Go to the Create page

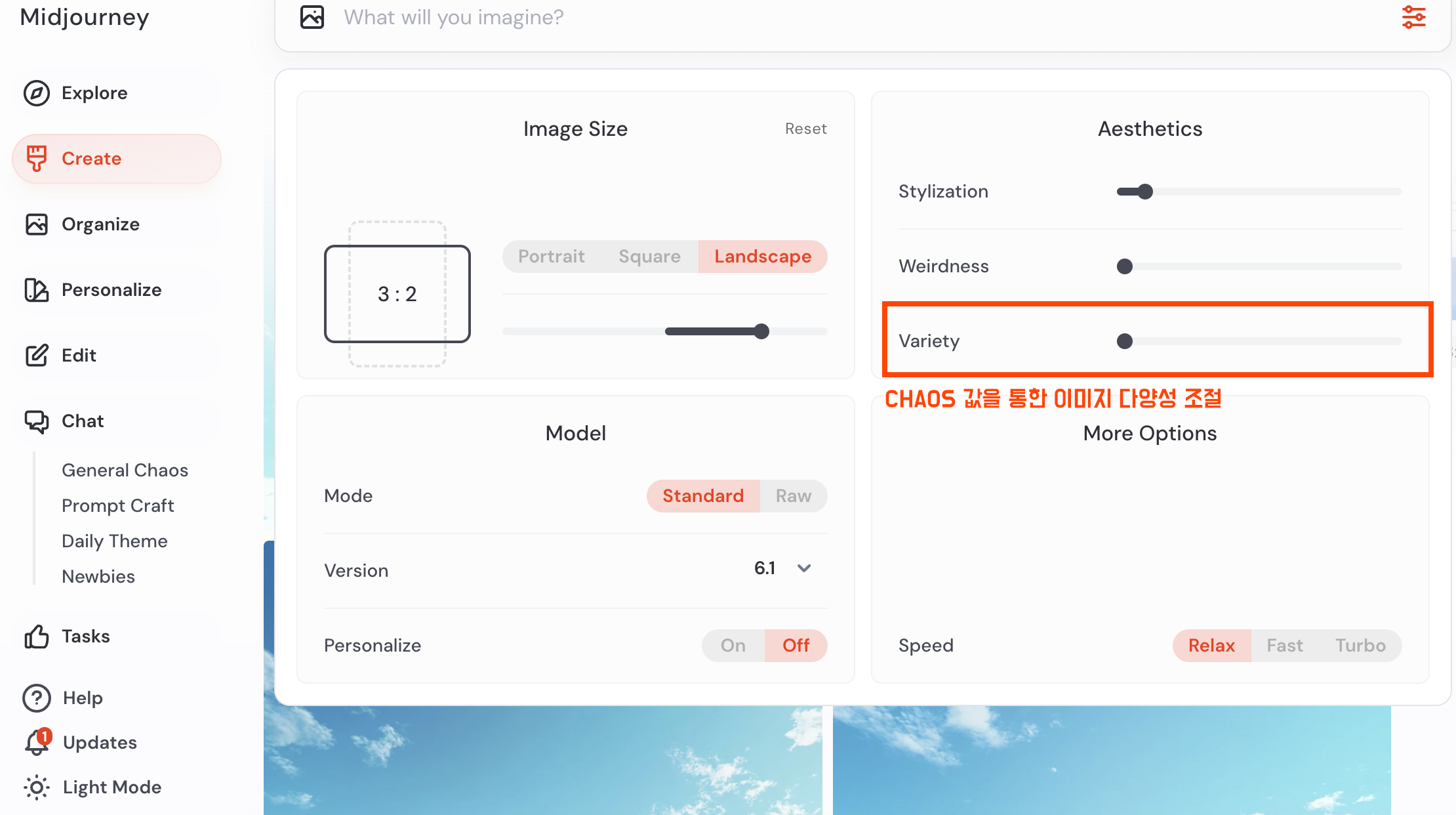tap(91, 159)
